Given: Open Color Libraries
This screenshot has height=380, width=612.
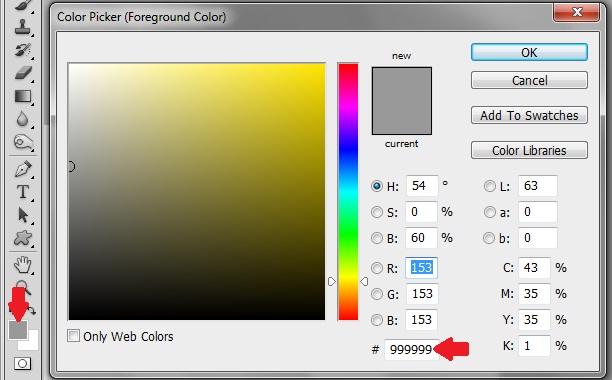Looking at the screenshot, I should pos(529,150).
